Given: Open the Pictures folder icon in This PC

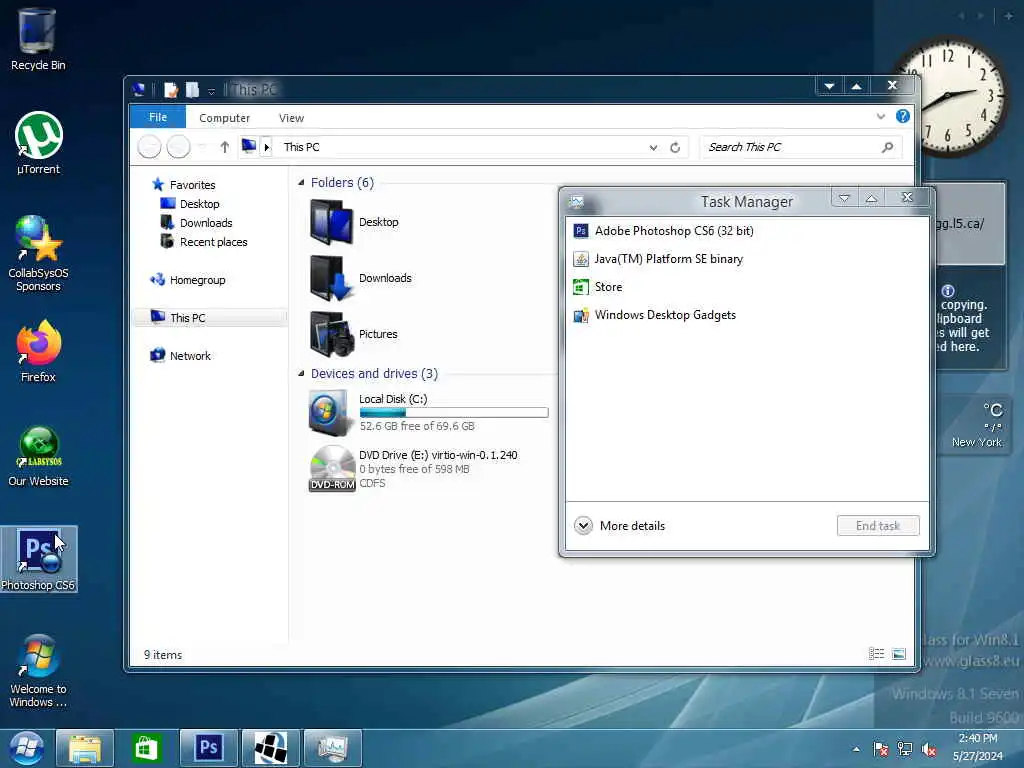Looking at the screenshot, I should tap(331, 334).
